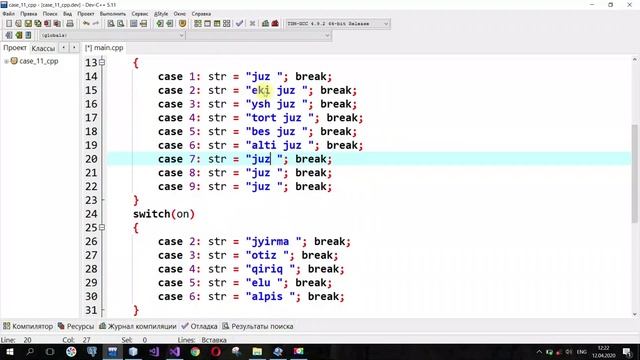Image resolution: width=640 pixels, height=360 pixels.
Task: Click the yellow shield toolbar icon
Action: pos(182,24)
